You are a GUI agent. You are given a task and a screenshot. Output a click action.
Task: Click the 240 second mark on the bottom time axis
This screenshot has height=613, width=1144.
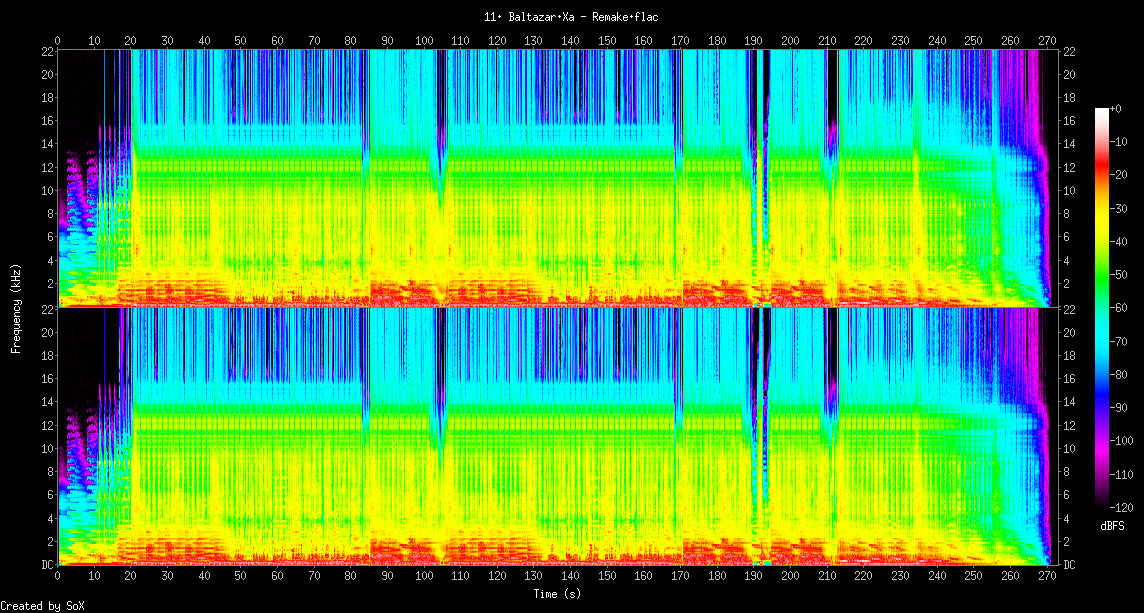coord(937,576)
